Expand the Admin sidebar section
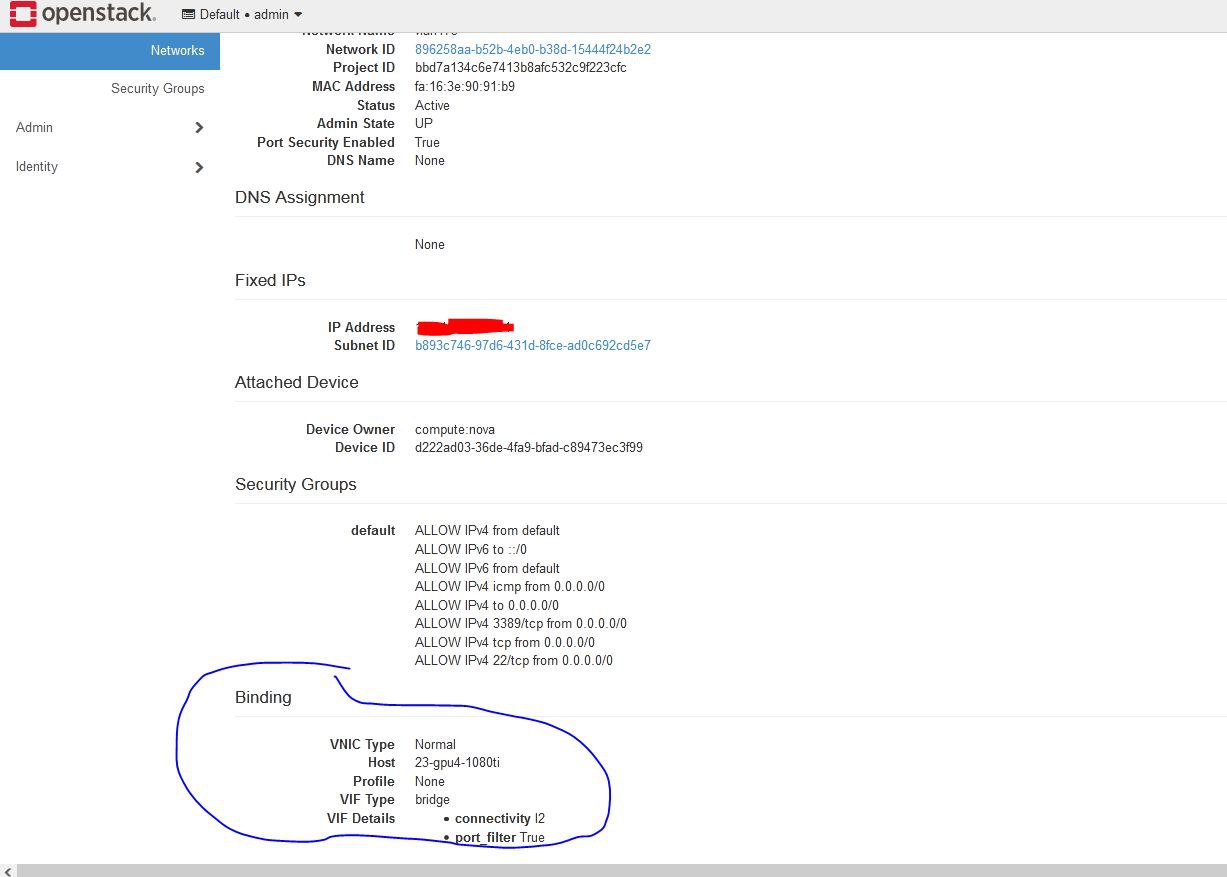This screenshot has width=1227, height=877. coord(110,127)
